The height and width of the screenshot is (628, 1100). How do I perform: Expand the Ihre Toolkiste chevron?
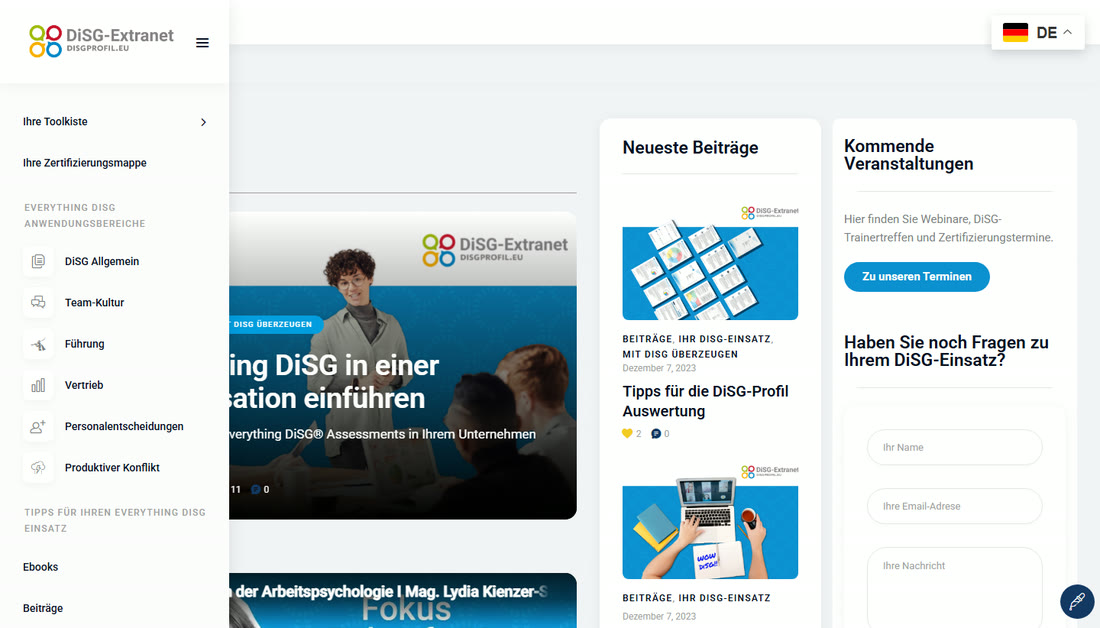tap(203, 122)
